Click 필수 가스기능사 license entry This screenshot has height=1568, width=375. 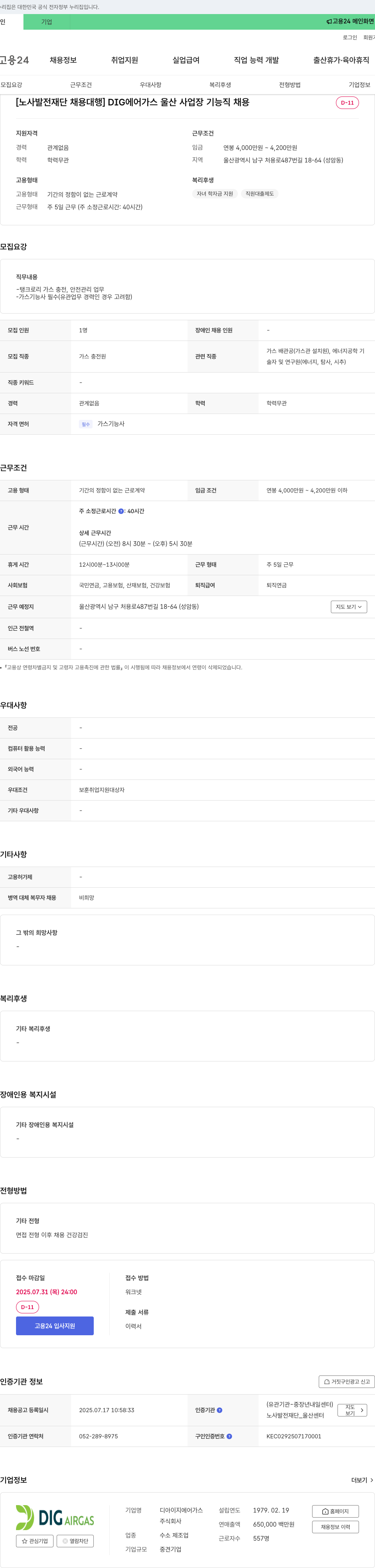102,424
